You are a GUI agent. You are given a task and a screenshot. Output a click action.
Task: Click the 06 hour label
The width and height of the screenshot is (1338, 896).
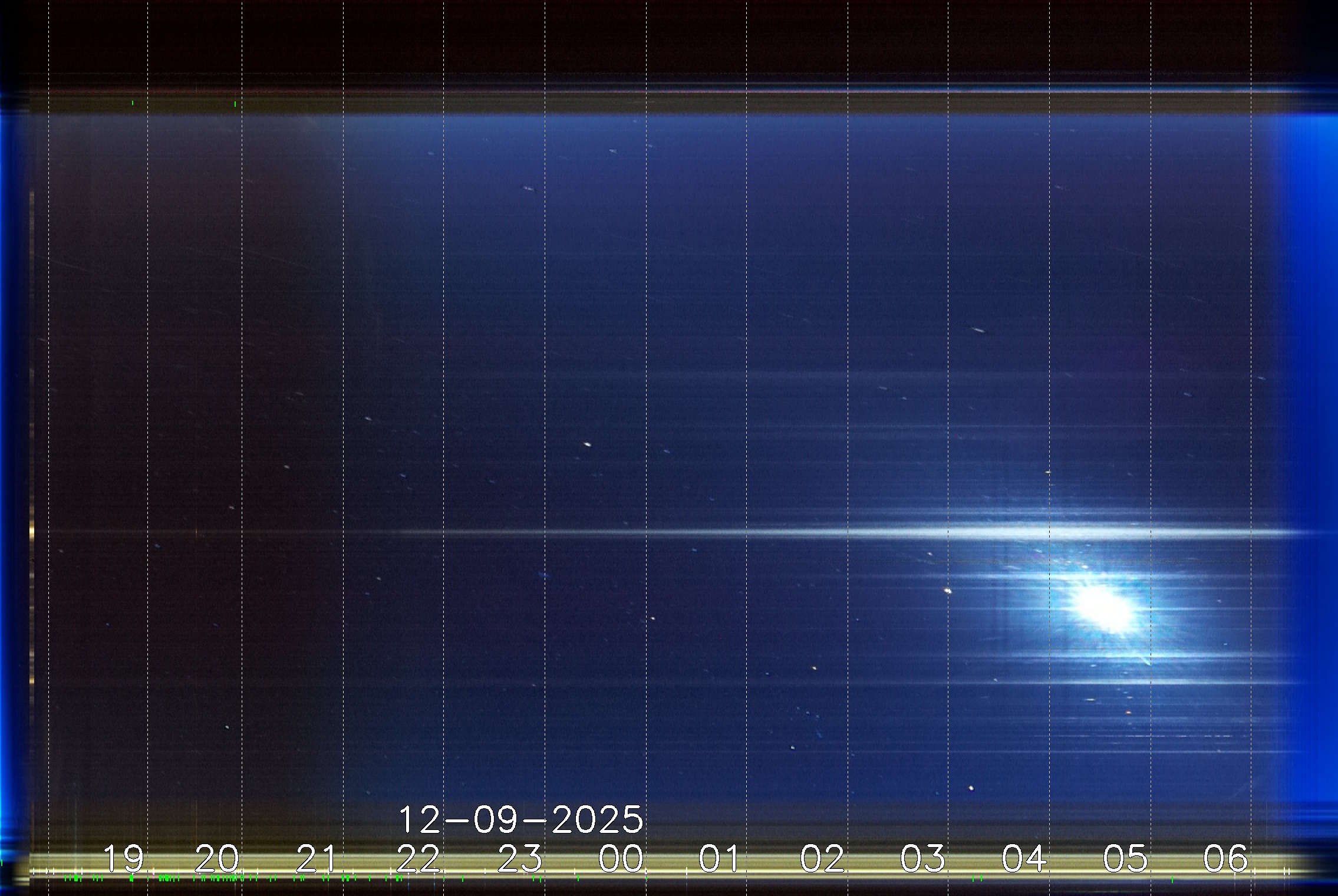1225,858
